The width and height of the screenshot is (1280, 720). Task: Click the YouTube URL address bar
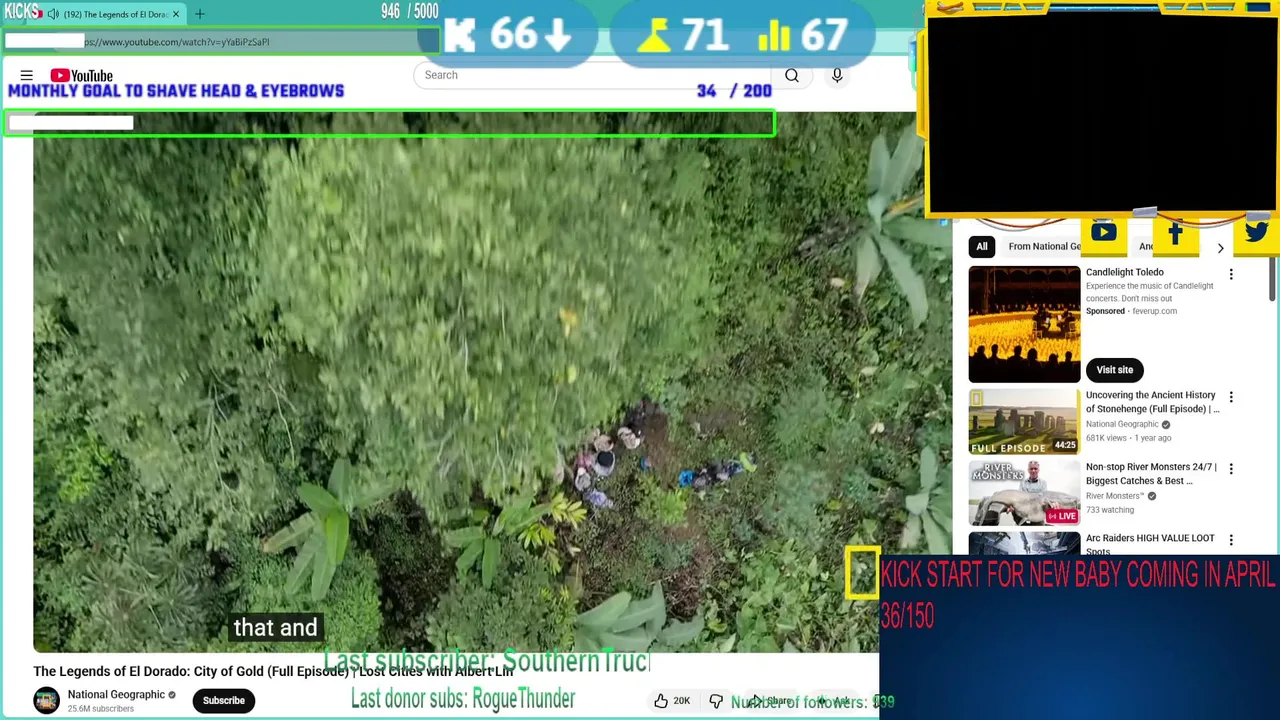click(220, 42)
